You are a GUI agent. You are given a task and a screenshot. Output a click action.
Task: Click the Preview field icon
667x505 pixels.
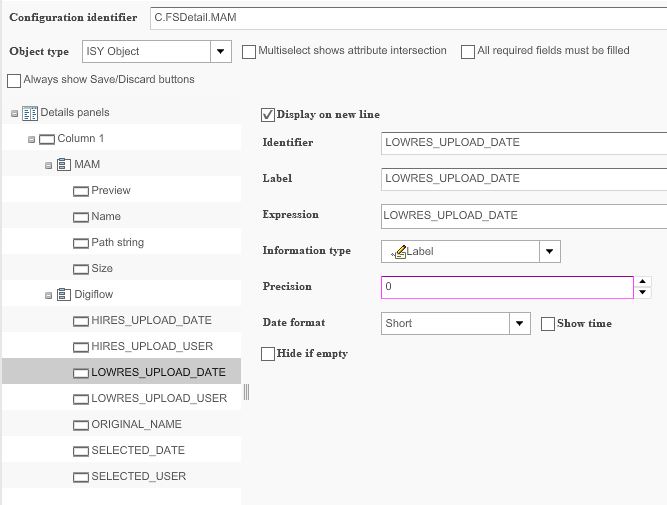[x=81, y=191]
